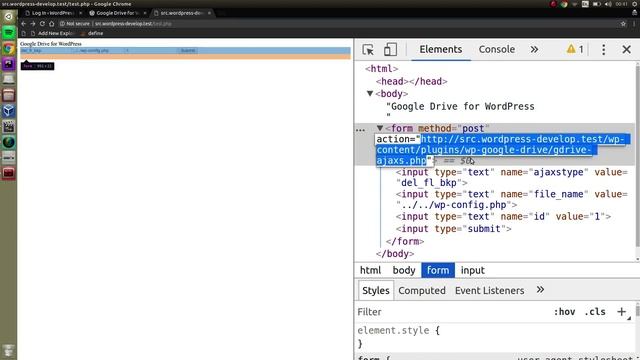
Task: Toggle the device toolbar icon in DevTools
Action: [x=390, y=49]
